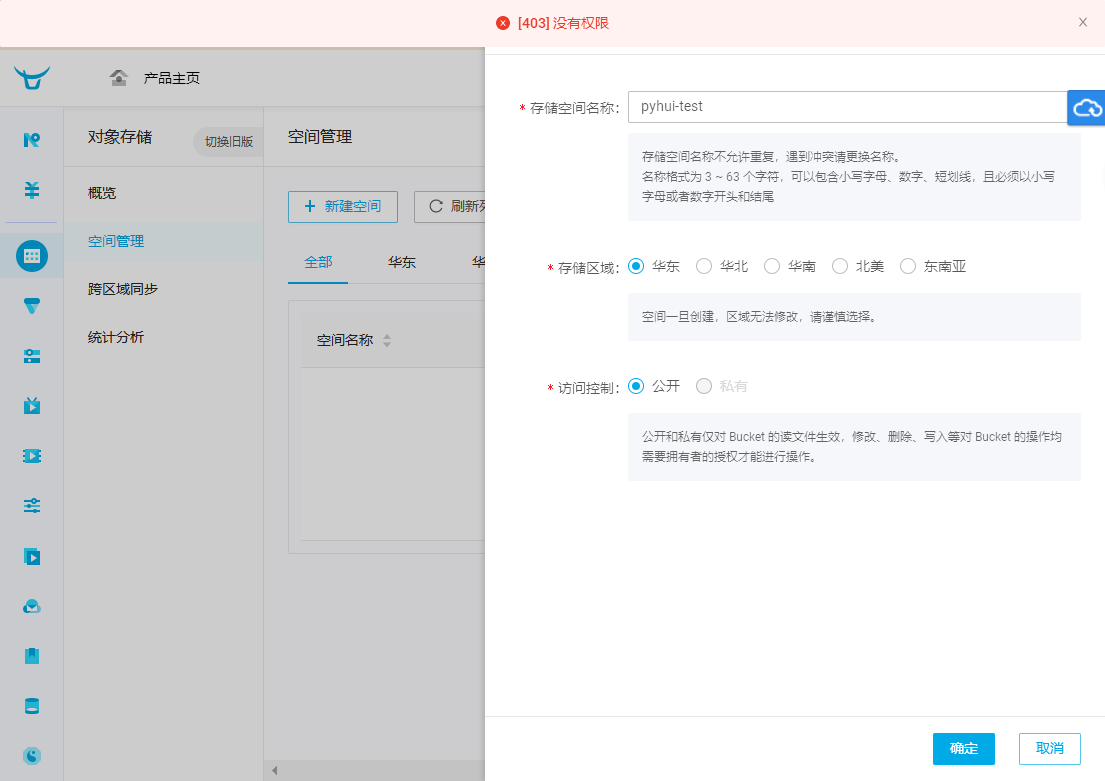This screenshot has width=1105, height=781.
Task: Open the product homepage via home icon
Action: point(118,77)
